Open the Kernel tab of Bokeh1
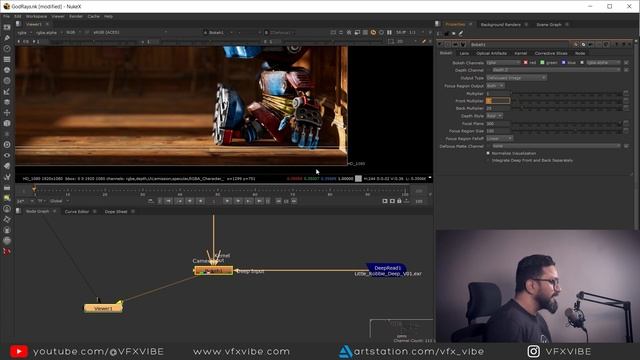The width and height of the screenshot is (640, 360). 520,53
